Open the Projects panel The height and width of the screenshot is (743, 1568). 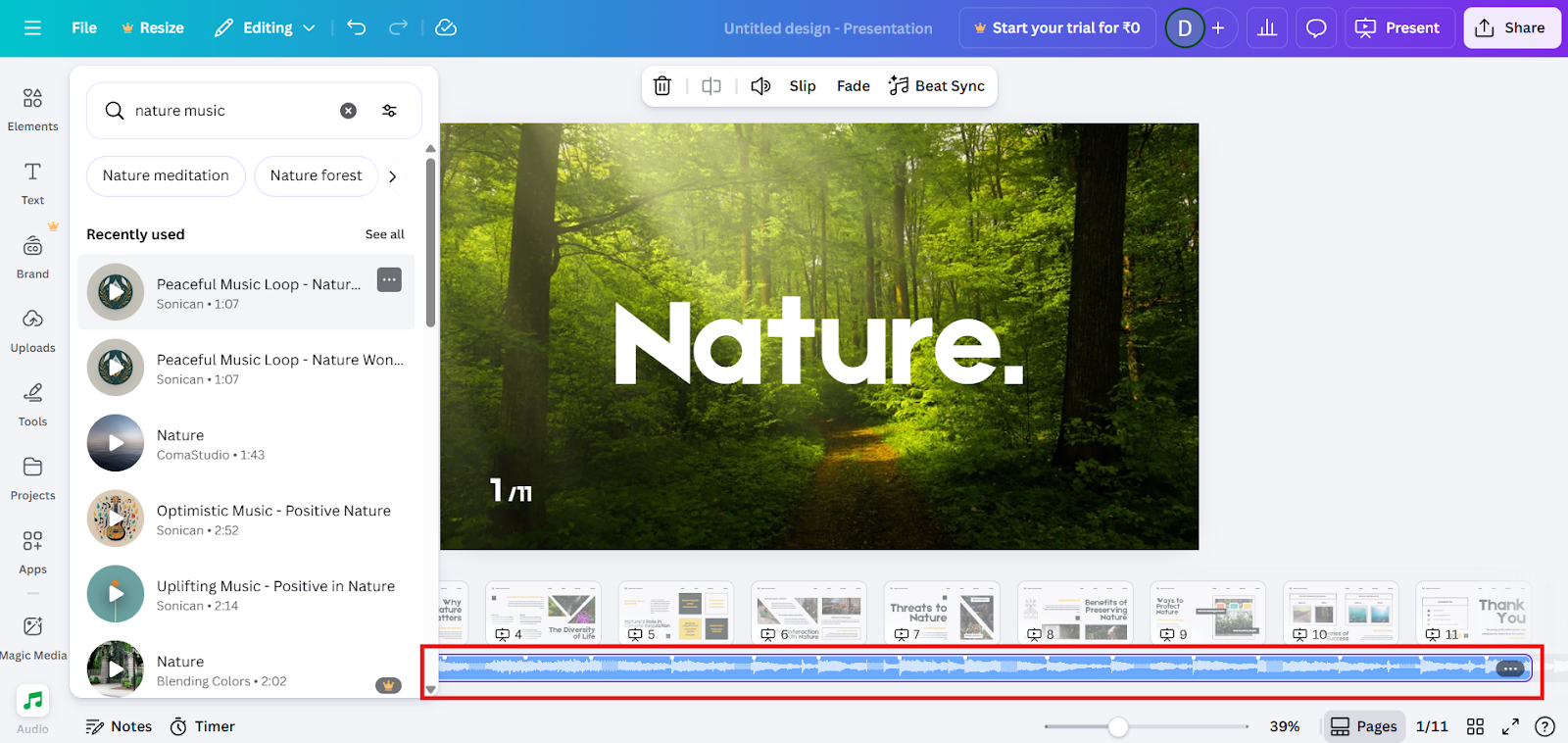tap(32, 478)
